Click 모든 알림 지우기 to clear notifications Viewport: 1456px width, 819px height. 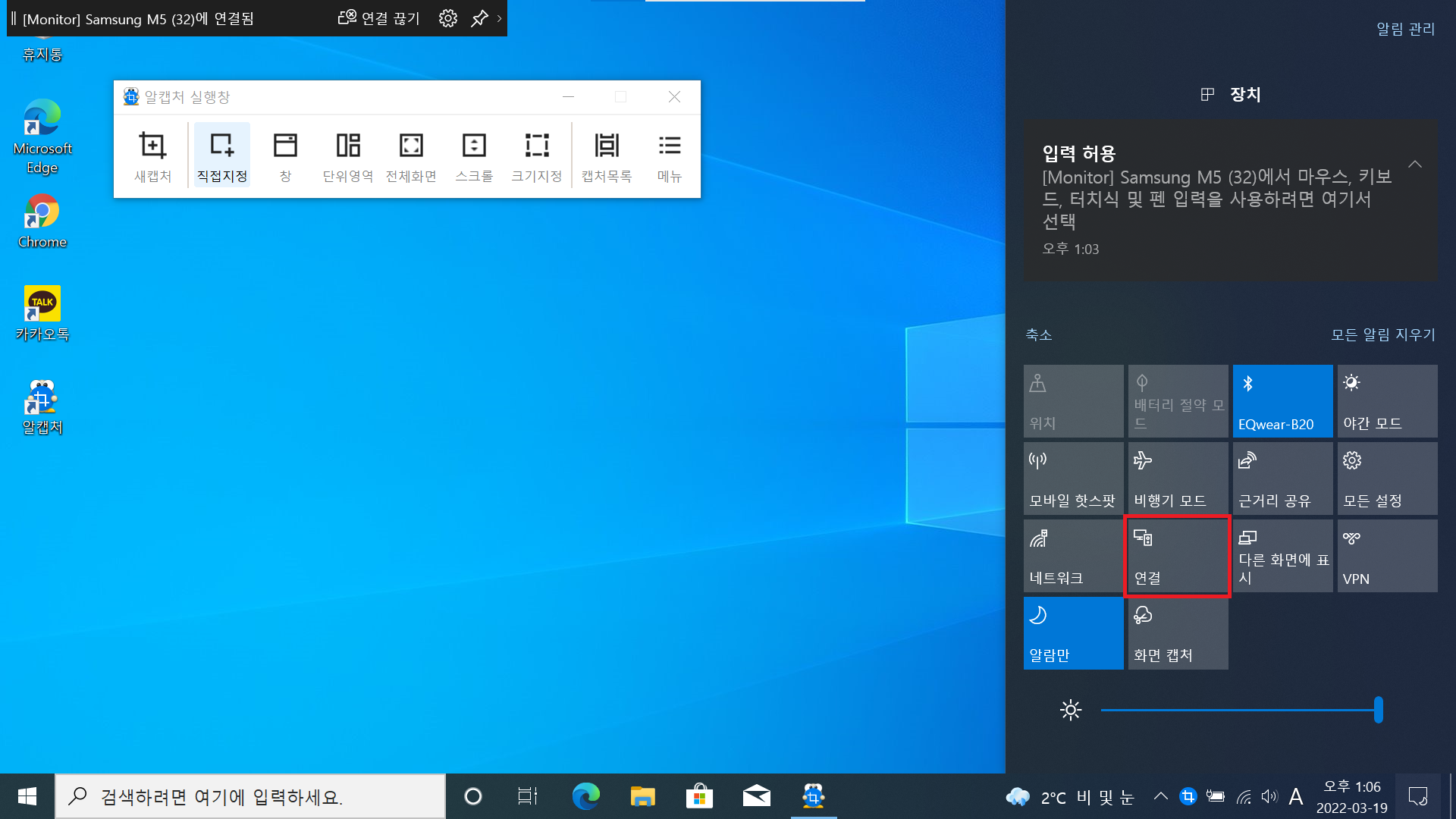pyautogui.click(x=1382, y=334)
